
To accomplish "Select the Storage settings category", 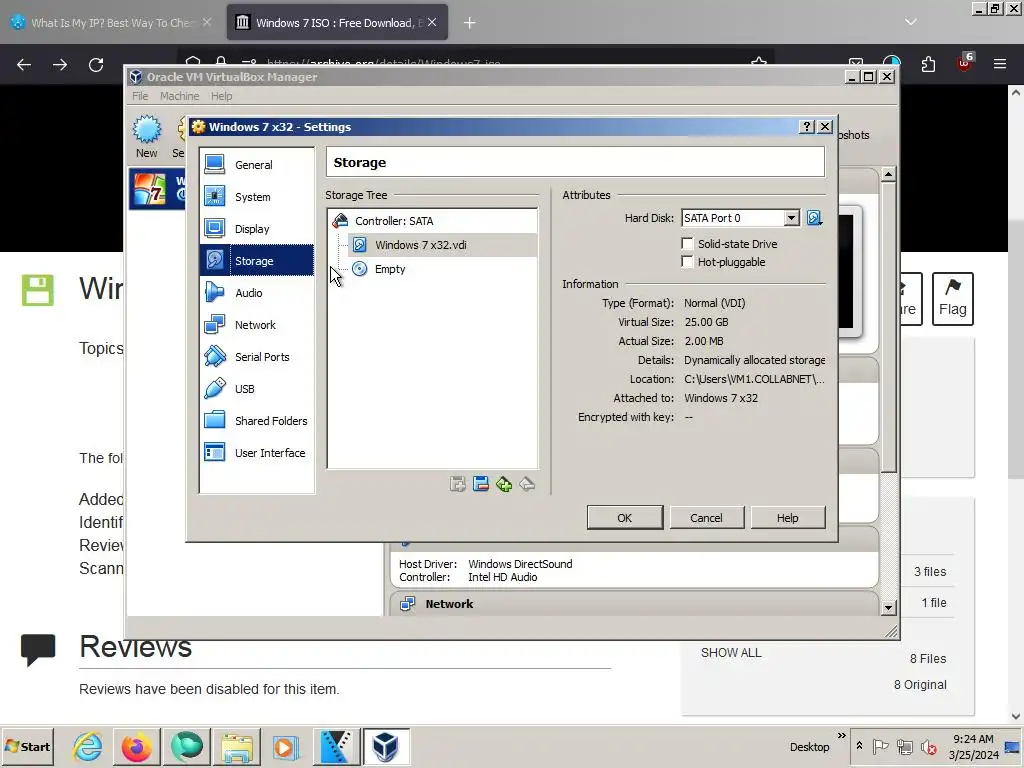I will 257,261.
